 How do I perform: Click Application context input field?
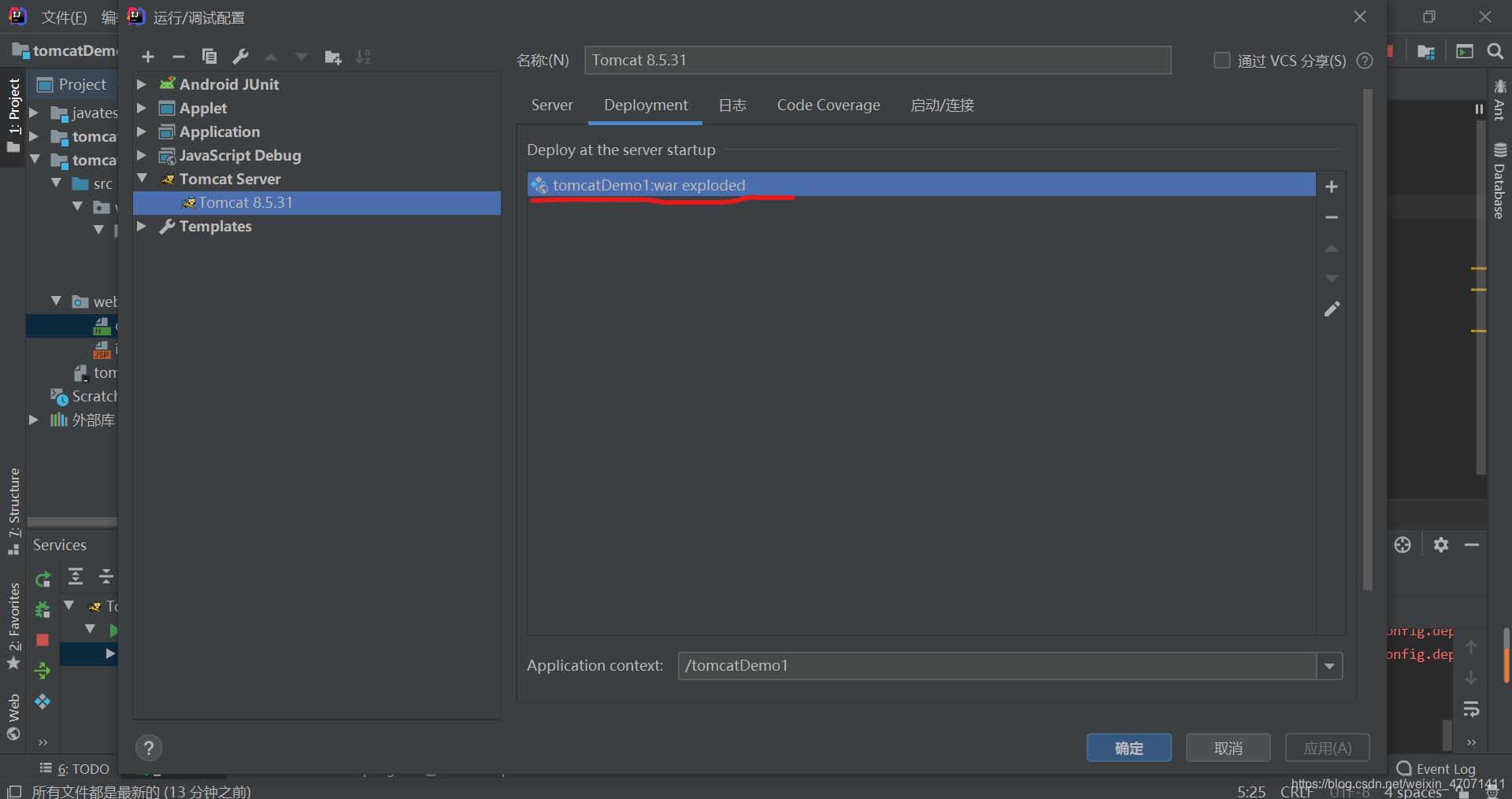click(x=997, y=666)
